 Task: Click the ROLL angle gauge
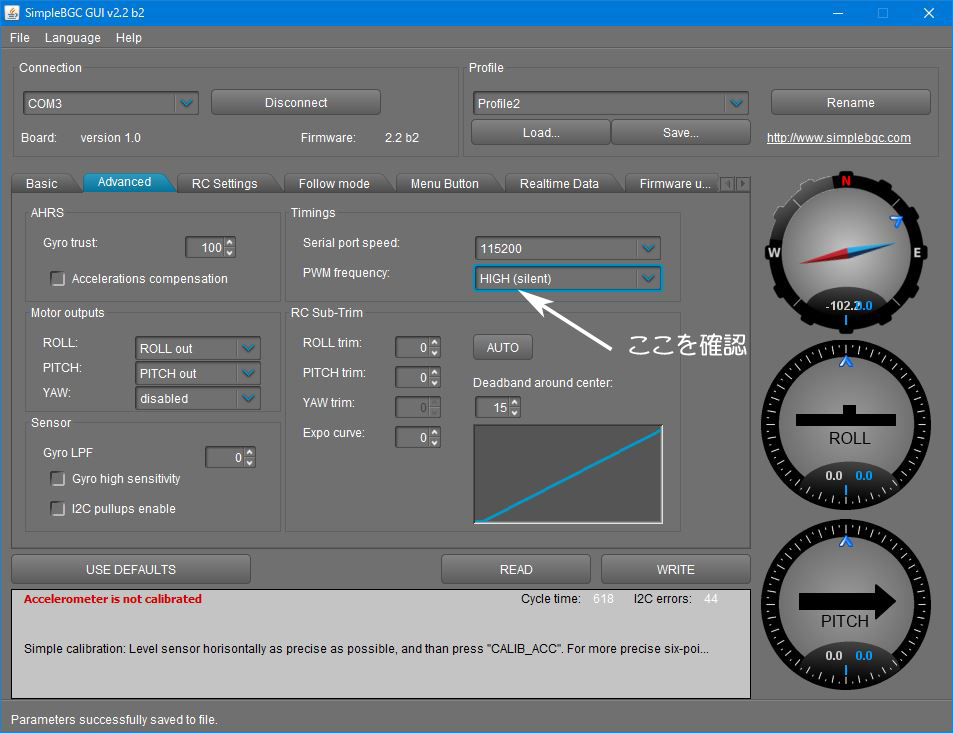(845, 424)
